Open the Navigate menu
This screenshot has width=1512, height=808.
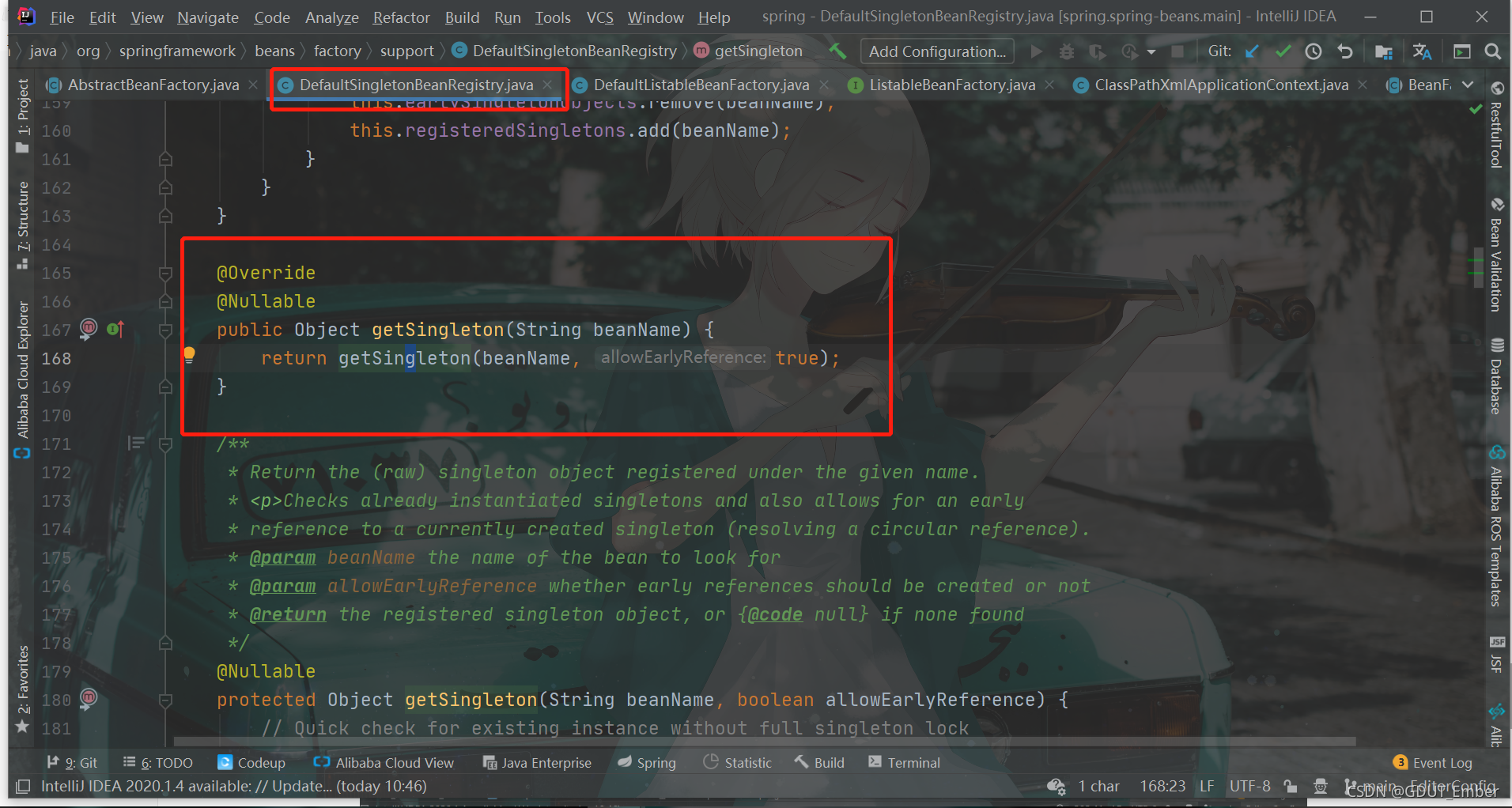point(208,17)
